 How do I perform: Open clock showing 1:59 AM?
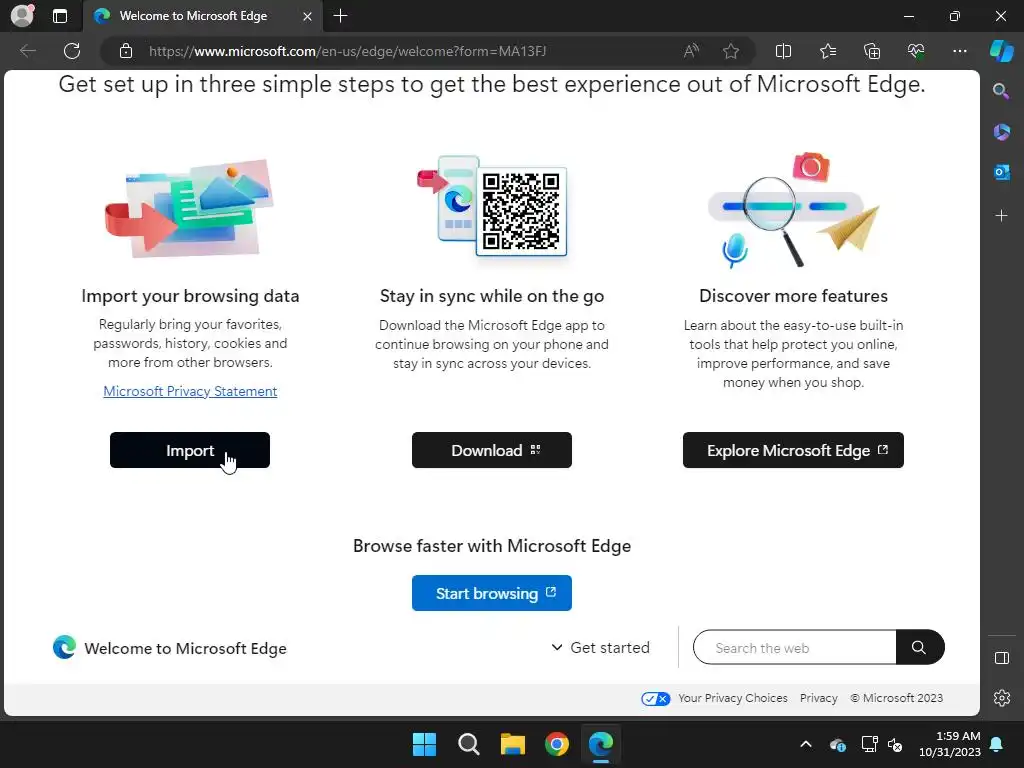pos(950,744)
